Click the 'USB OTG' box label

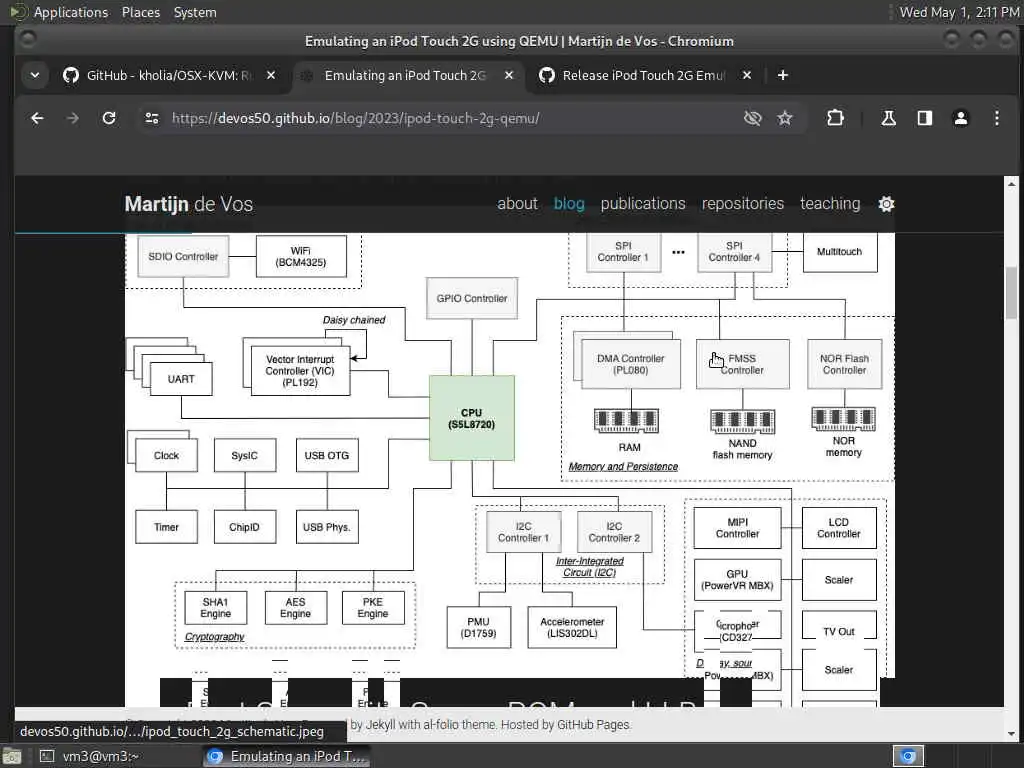327,455
